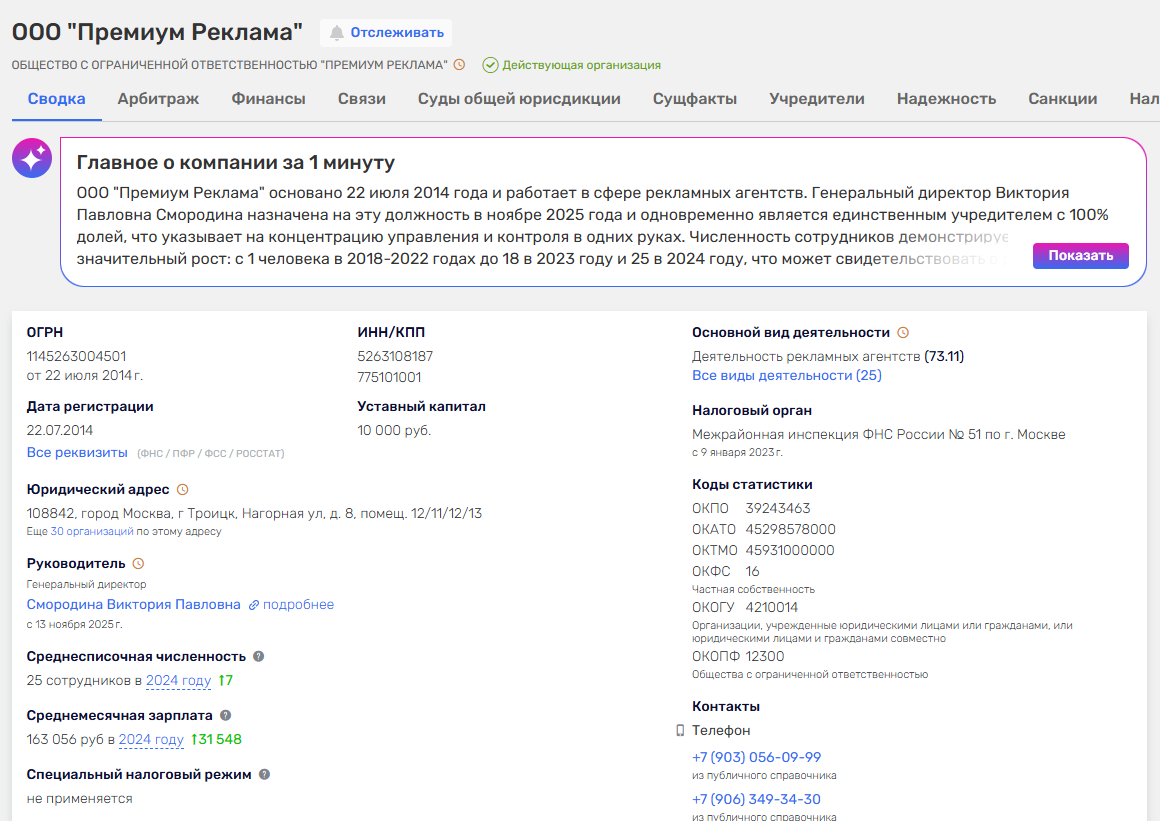
Task: Click the не применяется tax regime value
Action: pos(79,799)
